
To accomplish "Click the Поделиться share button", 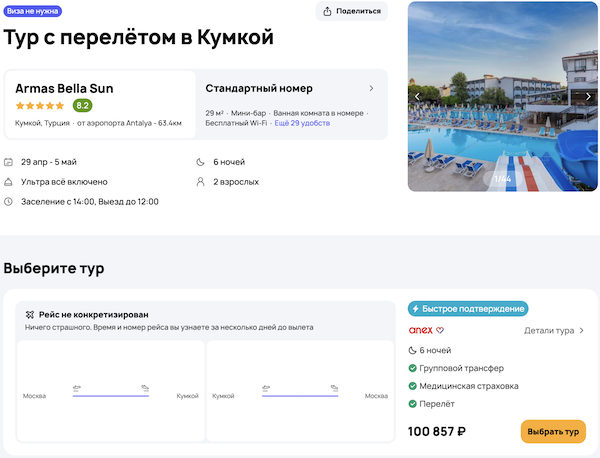I will coord(351,11).
